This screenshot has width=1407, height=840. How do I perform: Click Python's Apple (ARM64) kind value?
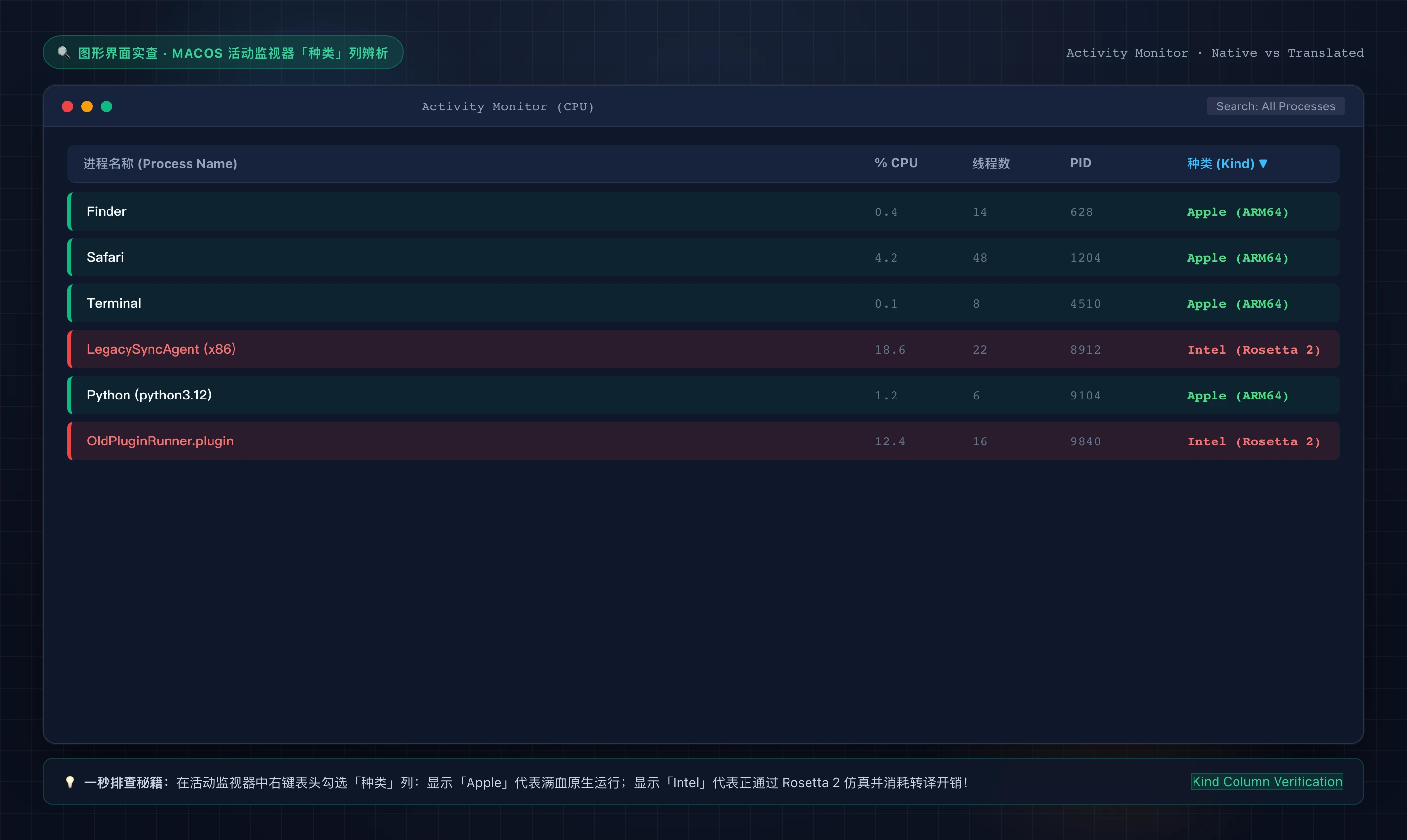(1237, 396)
